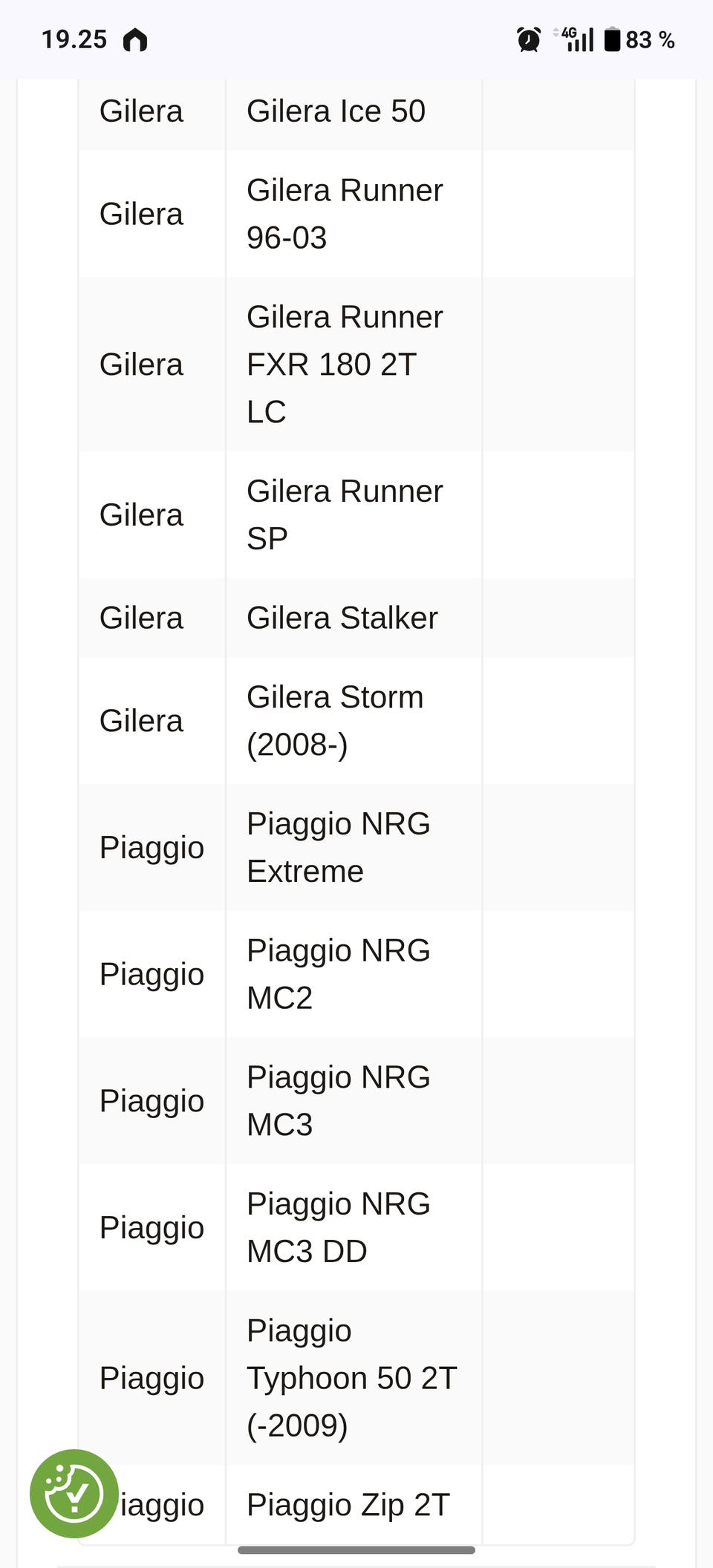Tap the brand cell beside Piaggio NRG Extreme

tap(152, 847)
